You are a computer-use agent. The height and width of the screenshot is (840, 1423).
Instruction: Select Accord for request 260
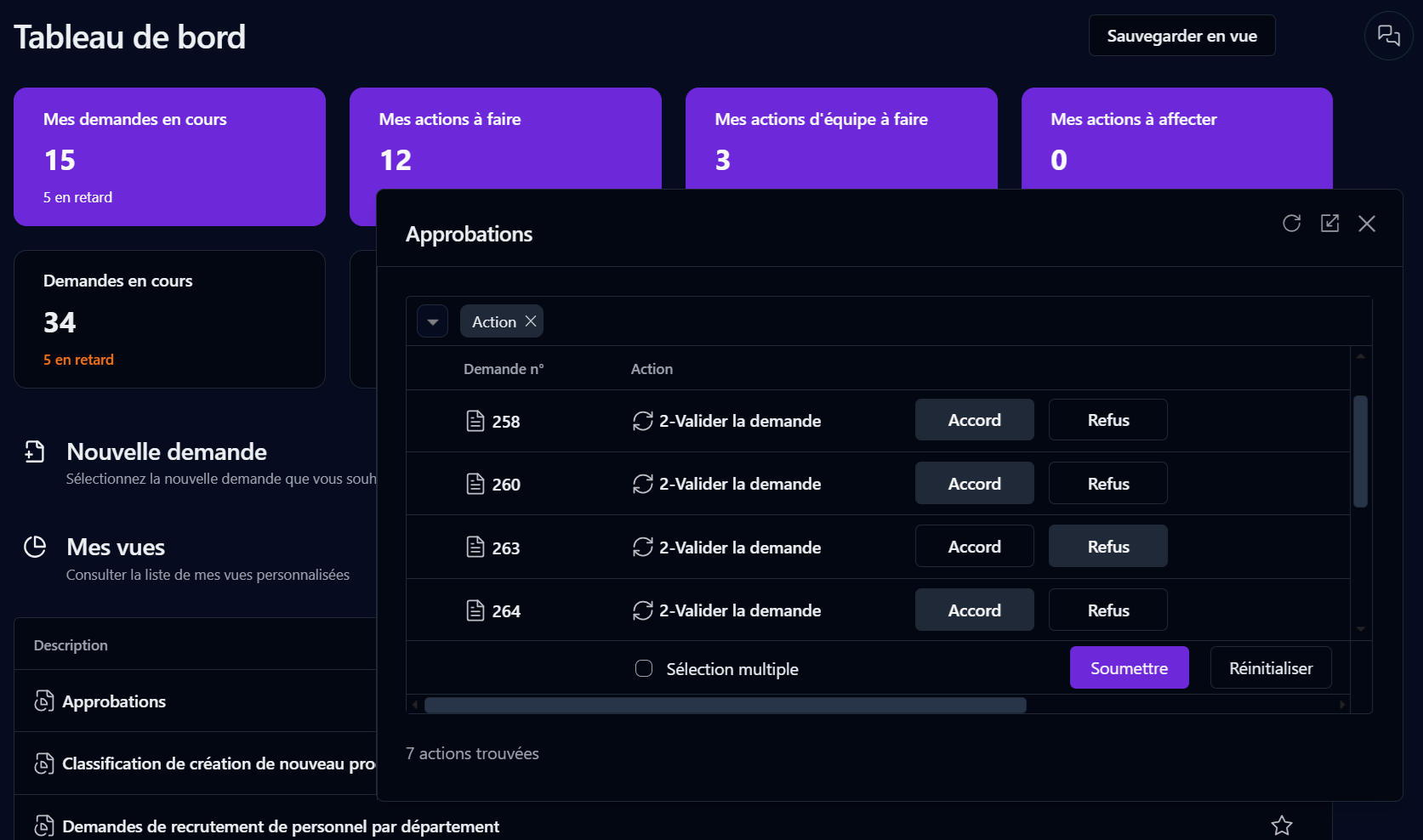pyautogui.click(x=974, y=484)
